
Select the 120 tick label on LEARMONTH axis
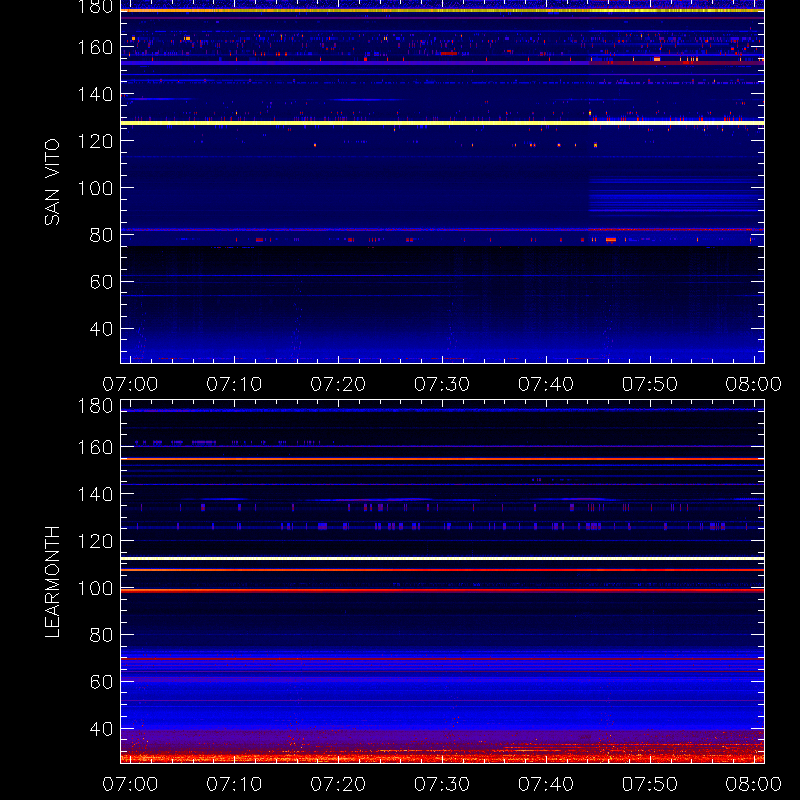(95, 541)
